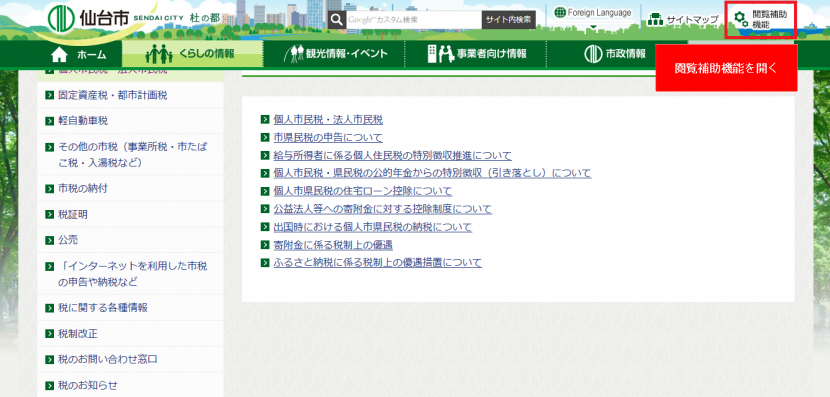Click the gear icon for 閲覧補助機能

(741, 20)
